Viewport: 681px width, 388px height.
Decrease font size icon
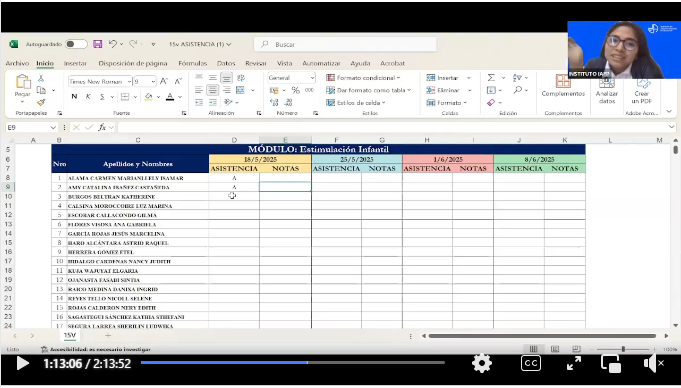click(x=178, y=81)
